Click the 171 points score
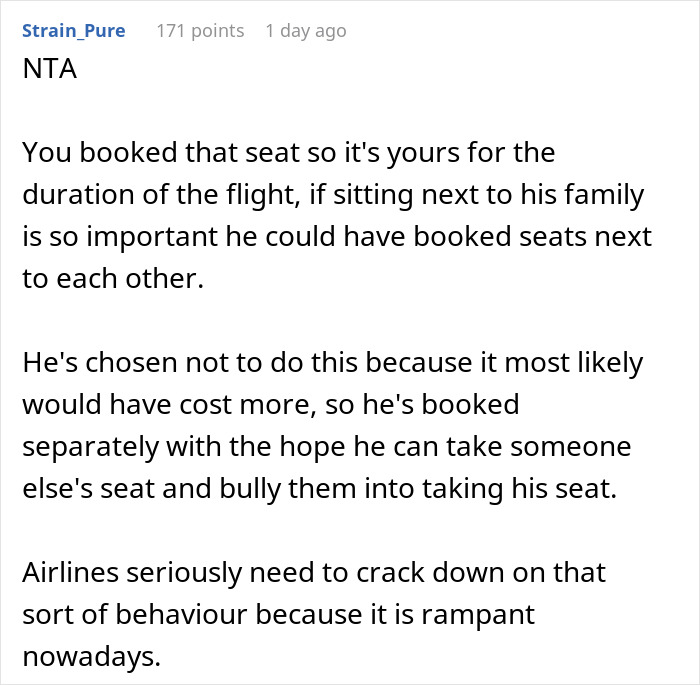700x685 pixels. (200, 31)
